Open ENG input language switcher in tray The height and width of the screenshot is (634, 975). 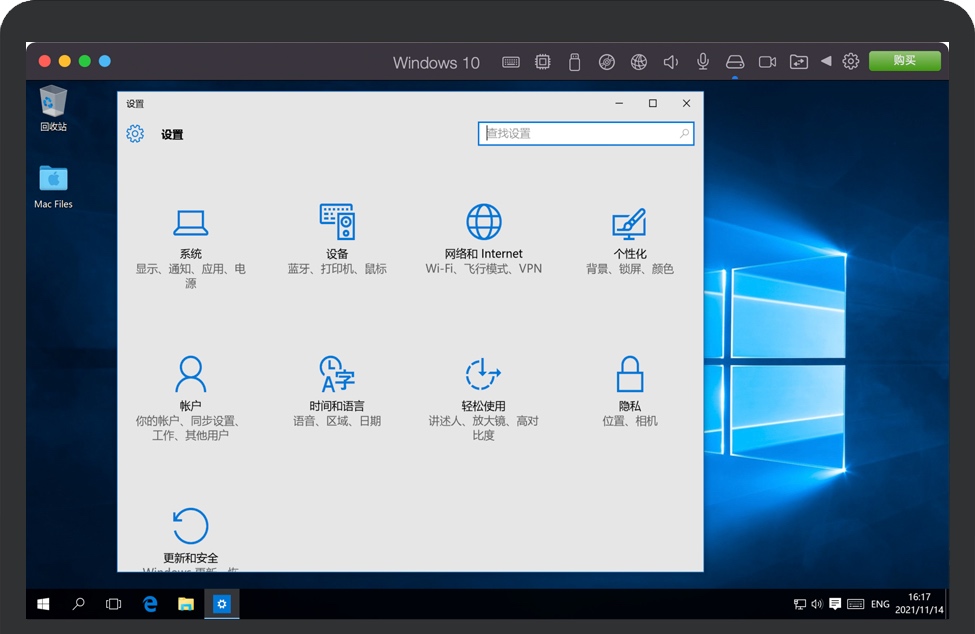click(880, 604)
